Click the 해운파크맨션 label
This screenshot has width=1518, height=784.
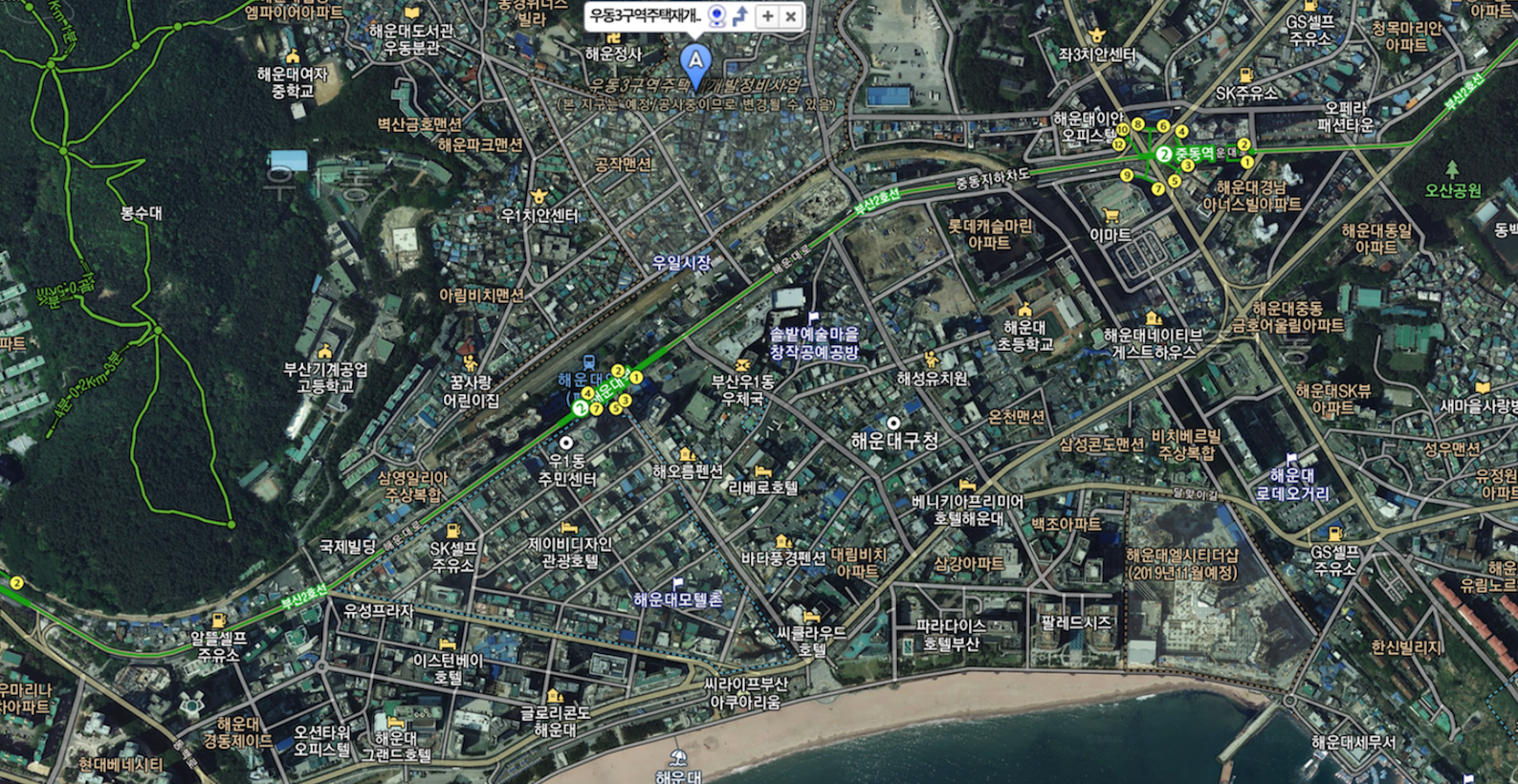point(480,144)
